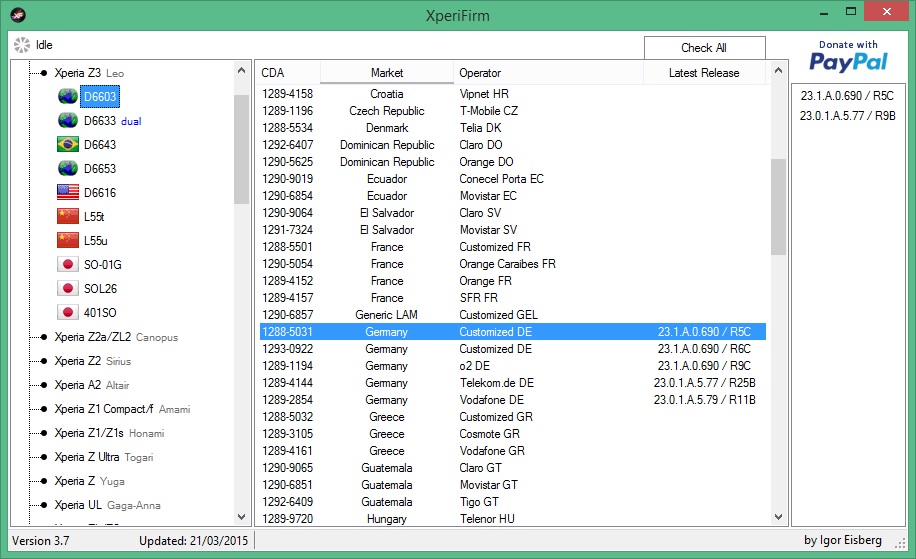Expand the Xperia Z2 Sirius node
916x559 pixels.
pyautogui.click(x=44, y=361)
